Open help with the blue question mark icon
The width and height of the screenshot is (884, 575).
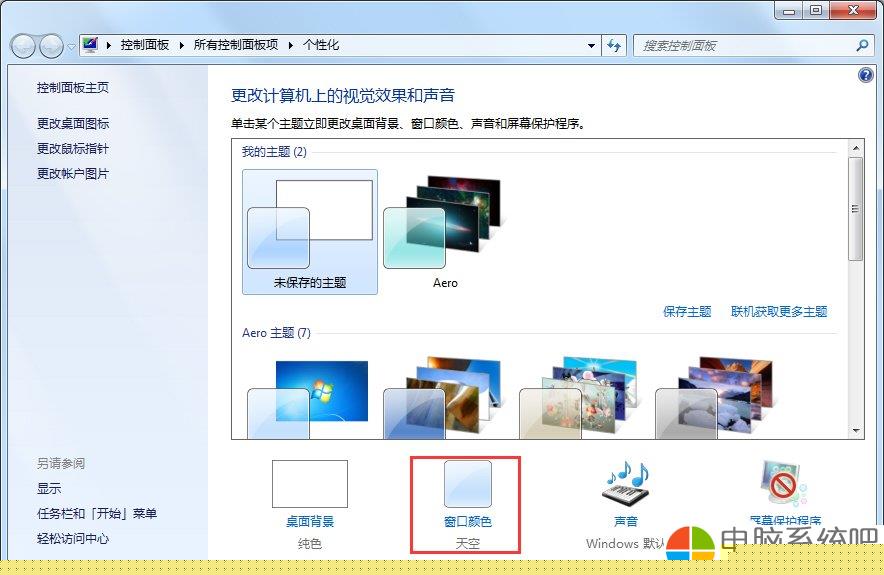pyautogui.click(x=865, y=74)
